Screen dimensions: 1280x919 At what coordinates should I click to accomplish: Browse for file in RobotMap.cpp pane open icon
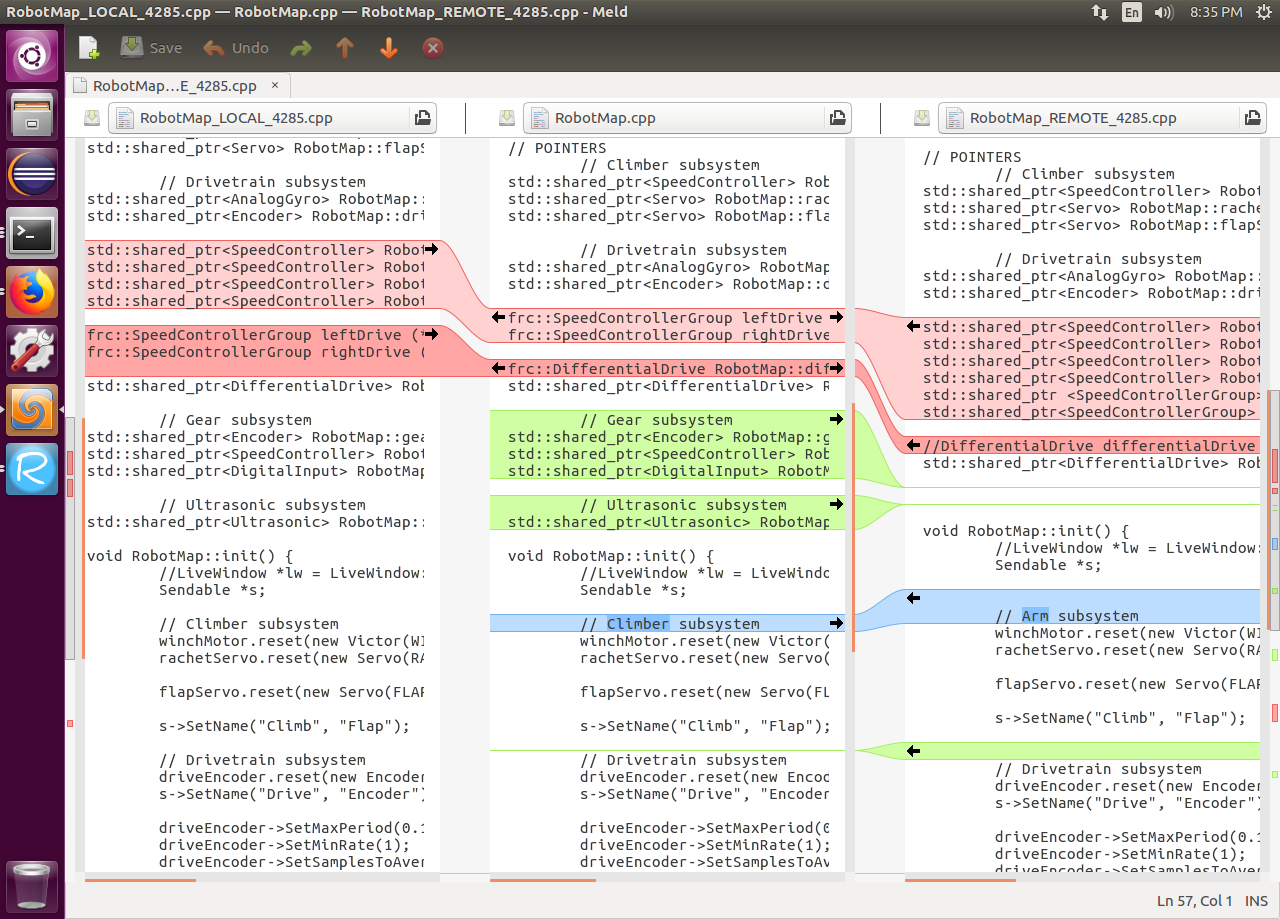838,118
